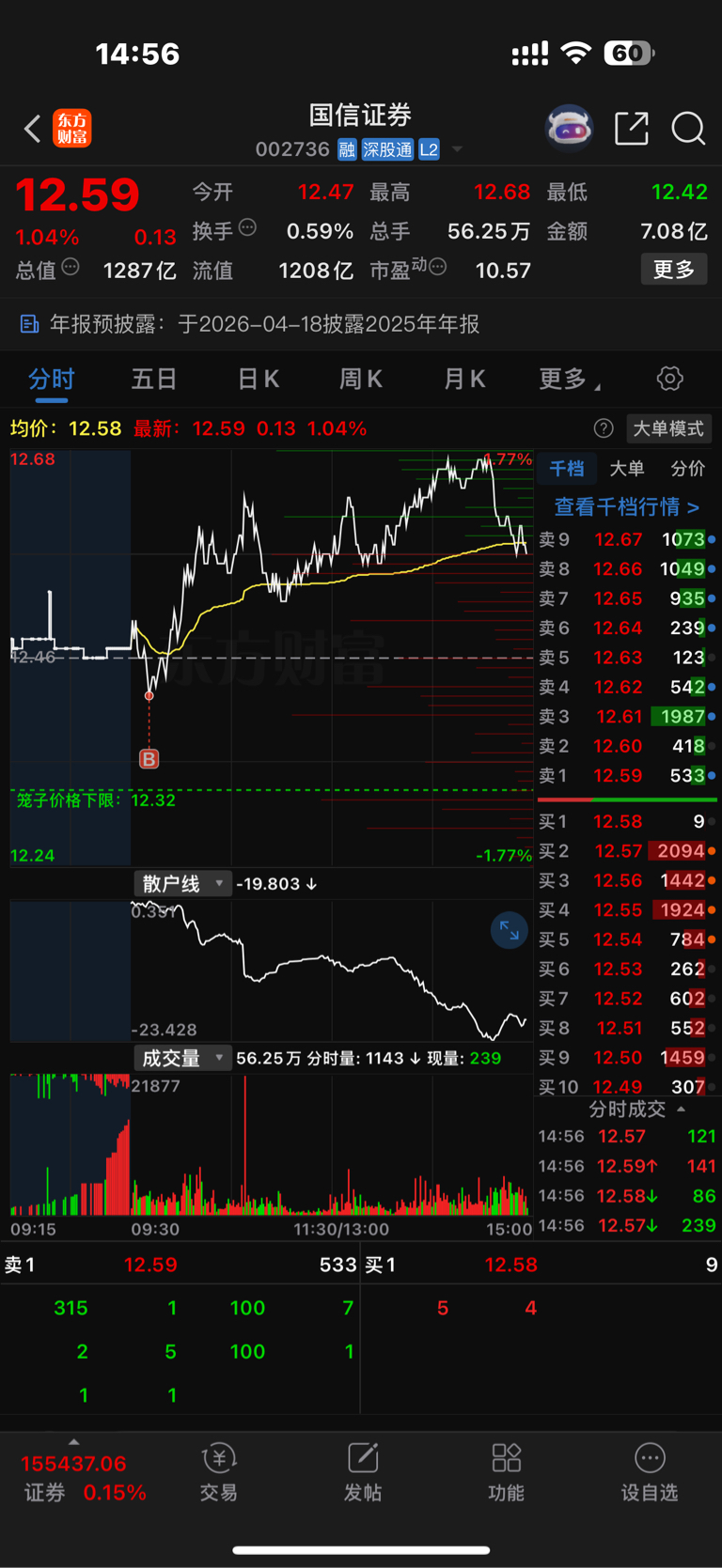Select buy level 买2 at 12.57
The width and height of the screenshot is (722, 1568).
(626, 851)
